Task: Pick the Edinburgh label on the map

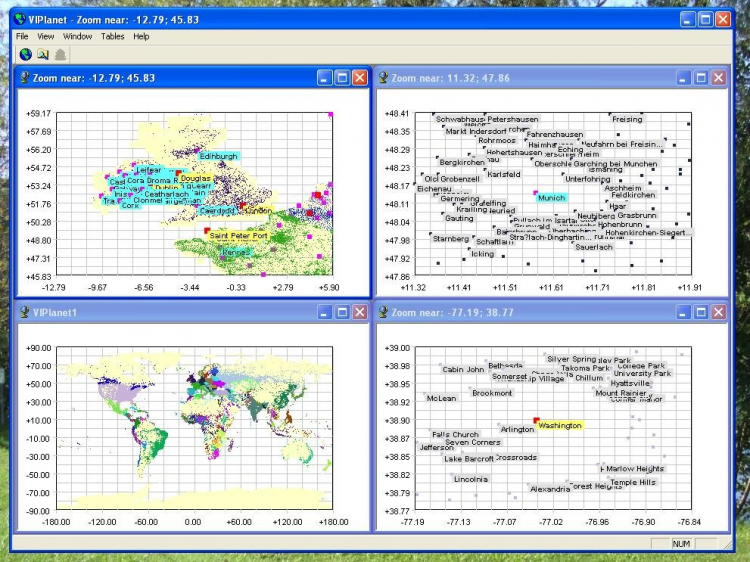Action: (218, 156)
